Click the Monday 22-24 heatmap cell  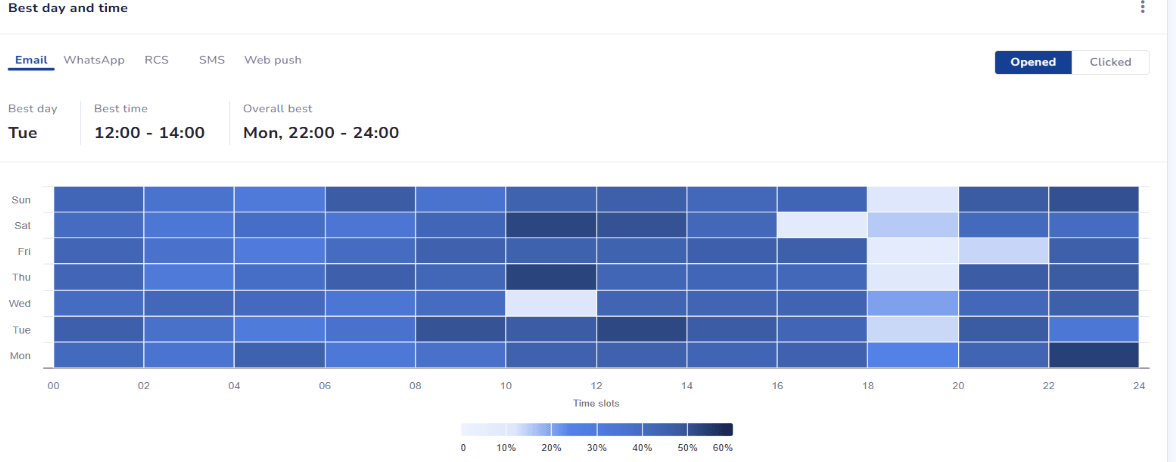[1094, 355]
